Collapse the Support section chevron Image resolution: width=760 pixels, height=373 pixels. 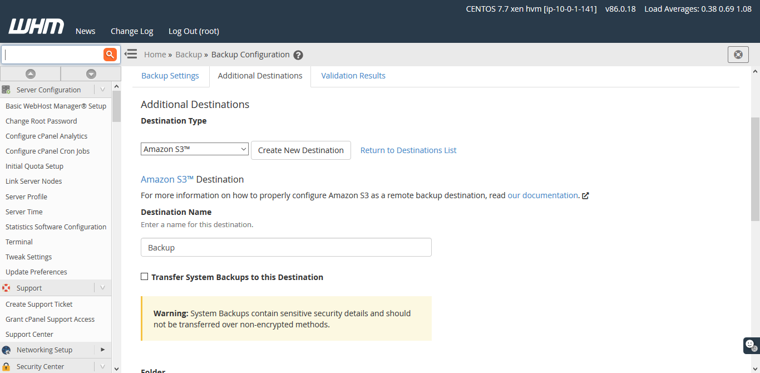(x=102, y=288)
